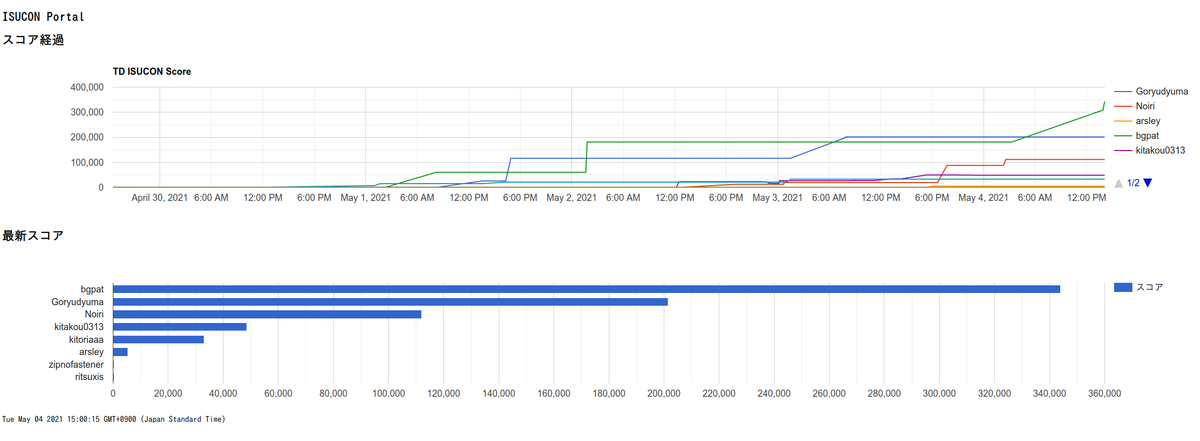
Task: Click the blue スコア legend swatch
Action: tap(1122, 288)
